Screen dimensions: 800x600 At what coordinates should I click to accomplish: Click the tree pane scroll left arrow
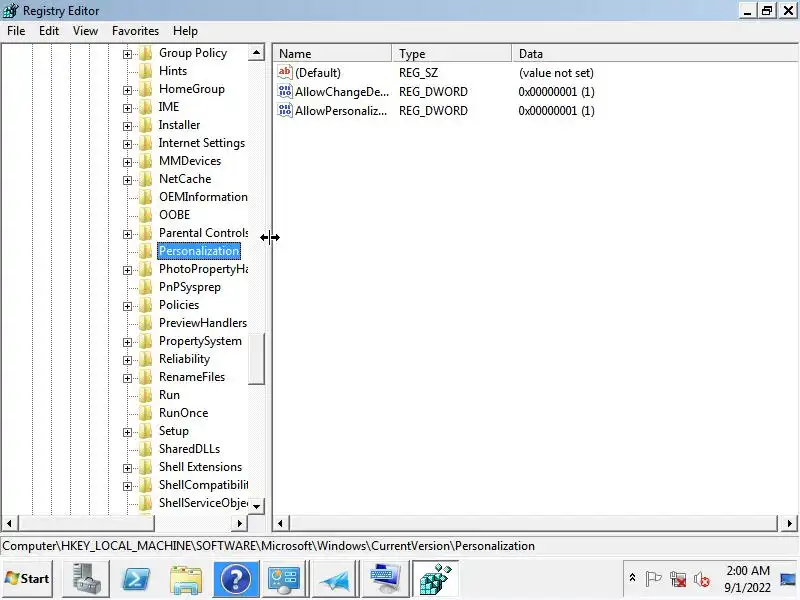(x=9, y=523)
